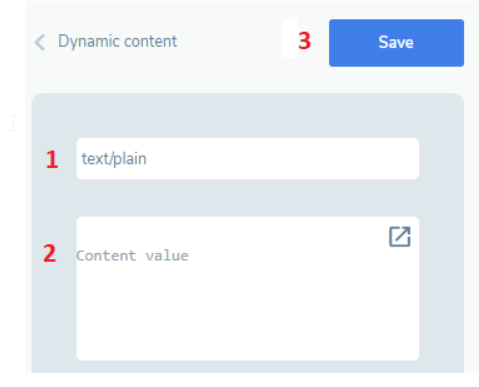Go back from the Dynamic content panel
This screenshot has height=387, width=479.
point(40,42)
